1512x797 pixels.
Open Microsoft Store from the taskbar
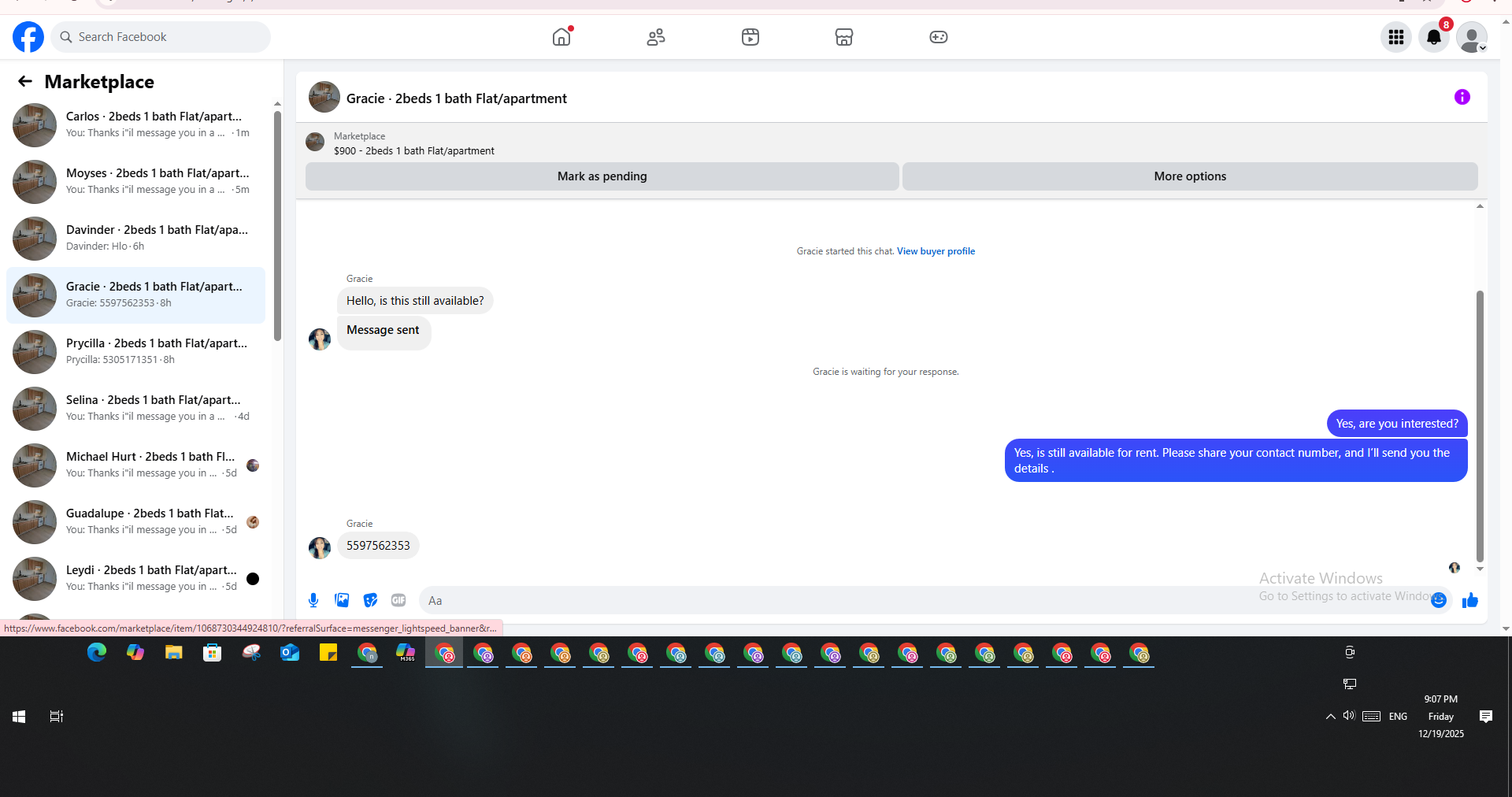coord(213,653)
